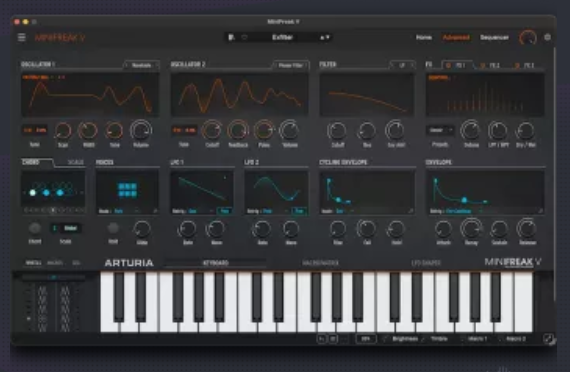Select the previous preset arrow
Viewport: 570px width, 372px height.
(x=322, y=37)
